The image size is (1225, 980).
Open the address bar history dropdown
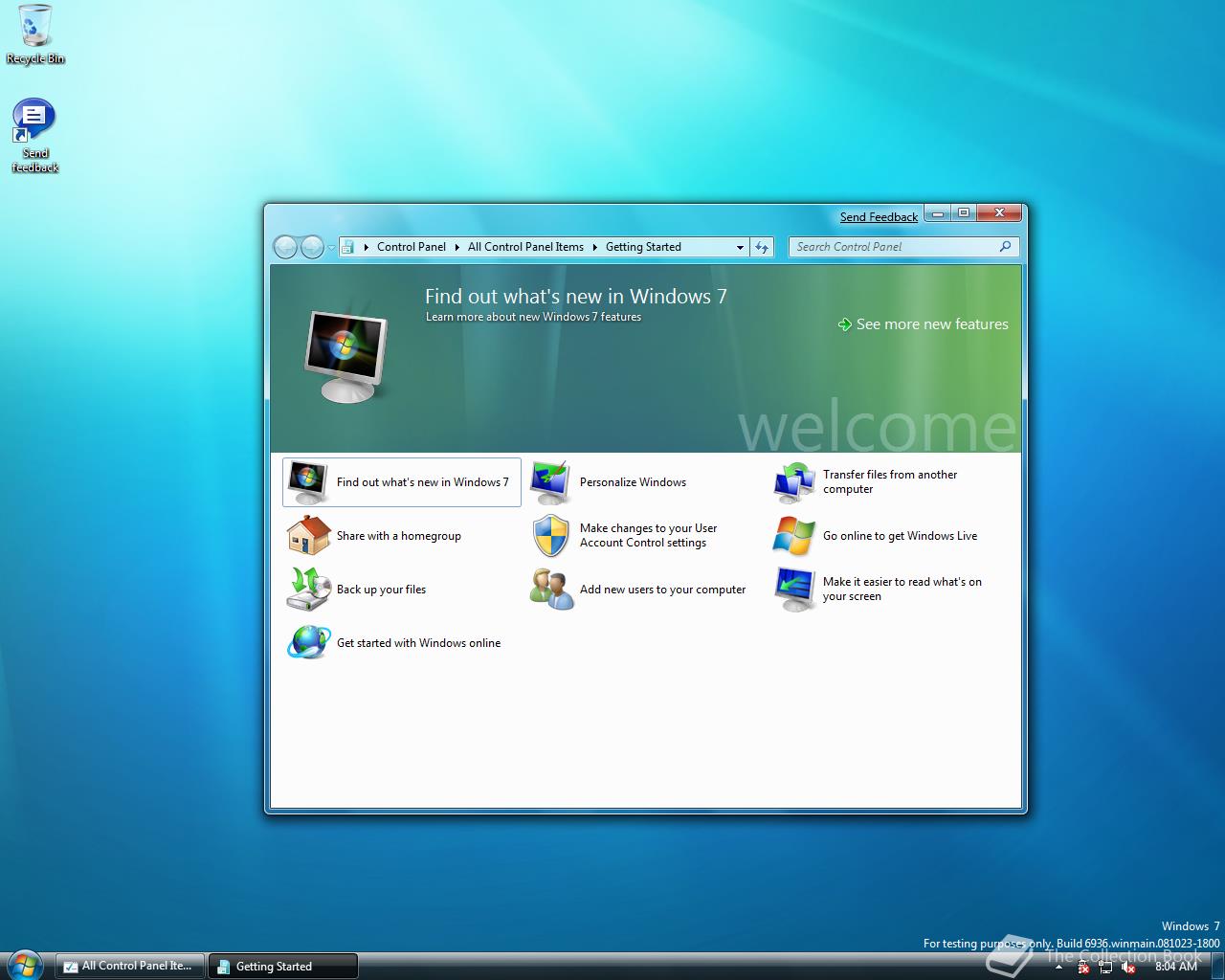740,247
